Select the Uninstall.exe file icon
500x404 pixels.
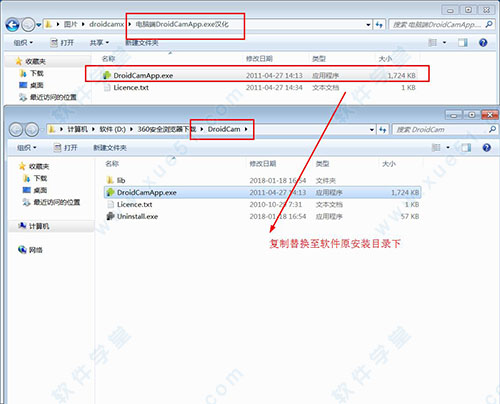point(110,216)
